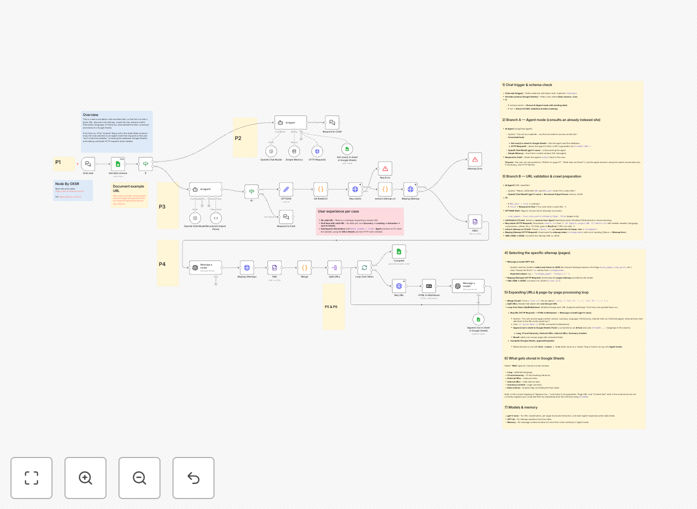Click the pink User experience per case note
The width and height of the screenshot is (697, 509).
(360, 221)
